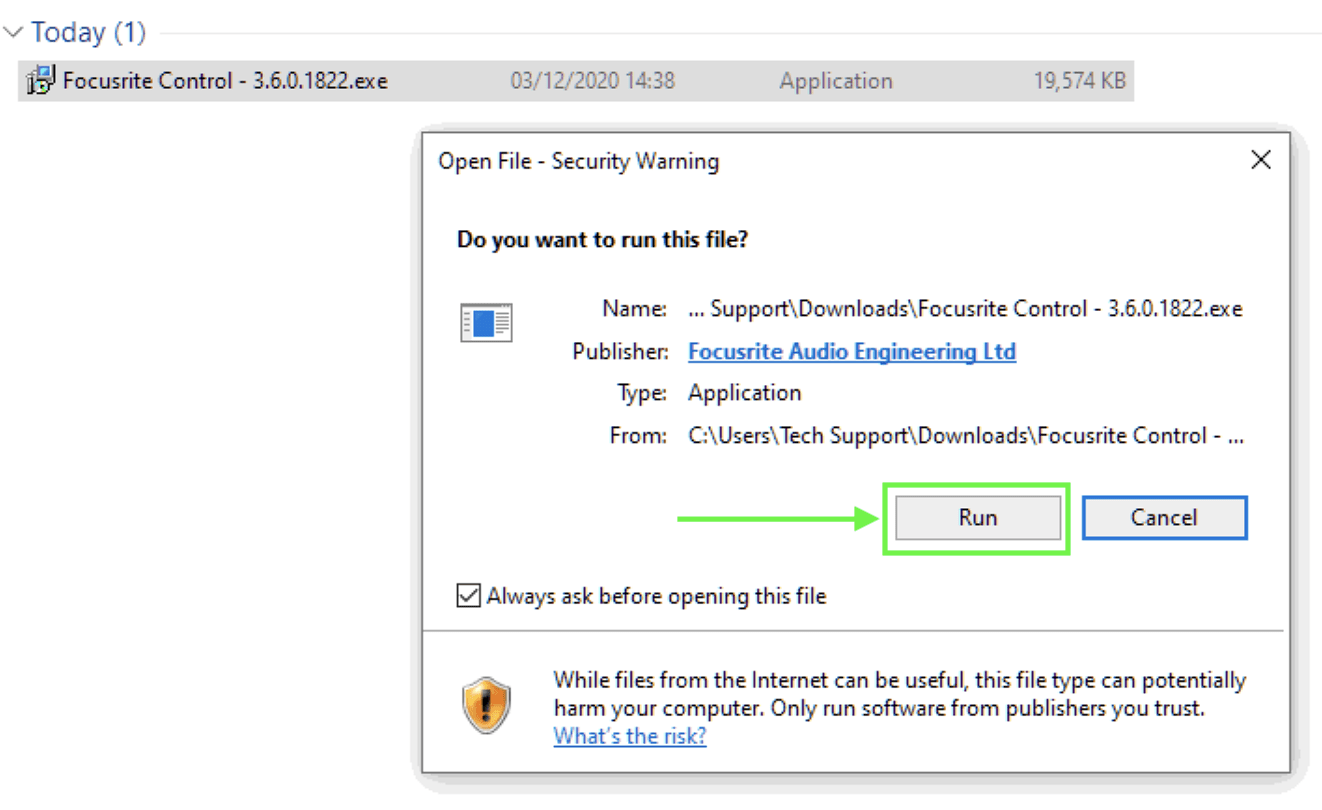Click the From path C:\Users\Tech Support\Downloads
Viewport: 1322px width, 810px height.
click(x=966, y=436)
